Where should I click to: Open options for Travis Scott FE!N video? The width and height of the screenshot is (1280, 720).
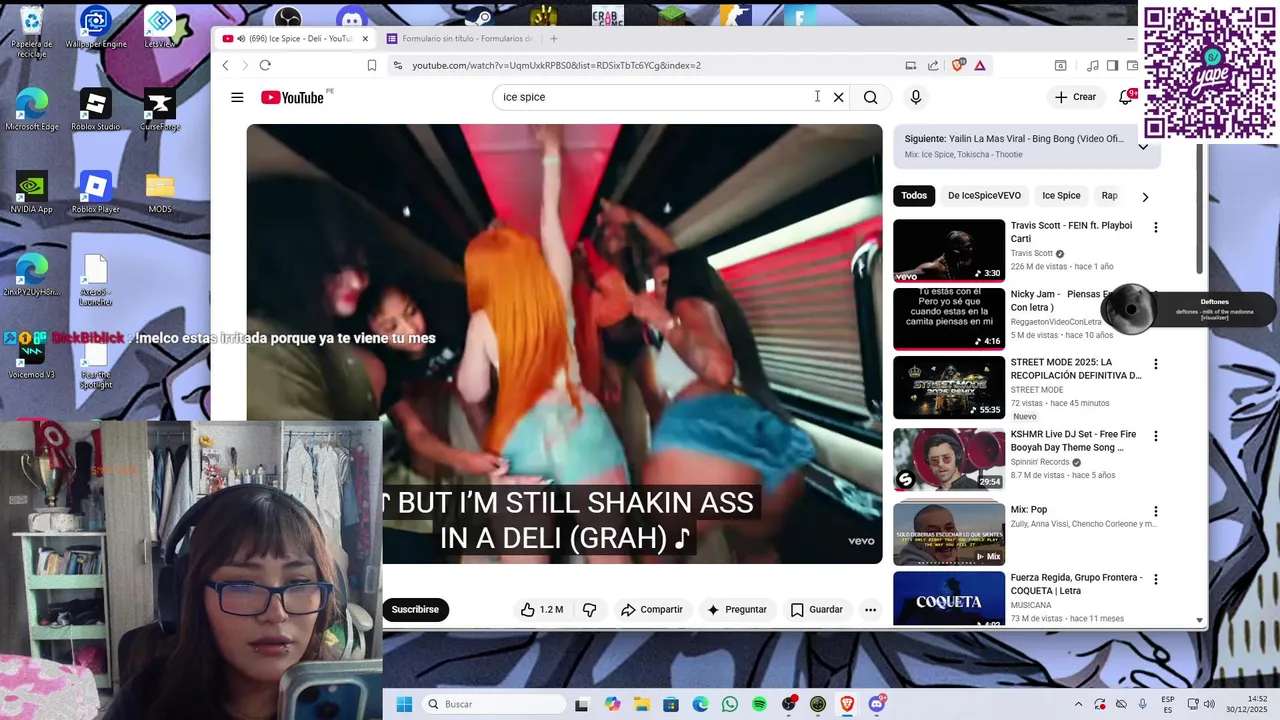pyautogui.click(x=1156, y=228)
